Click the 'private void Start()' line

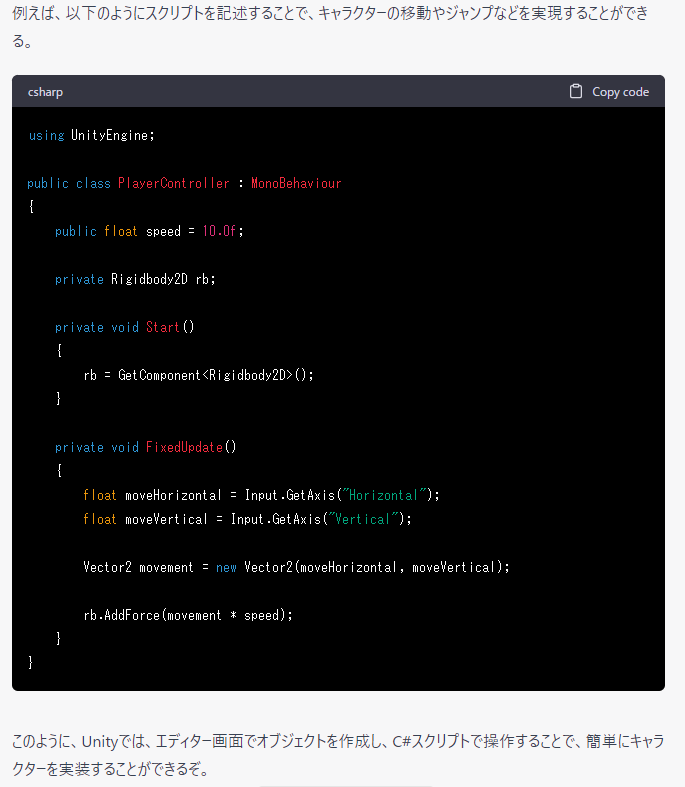pos(124,327)
